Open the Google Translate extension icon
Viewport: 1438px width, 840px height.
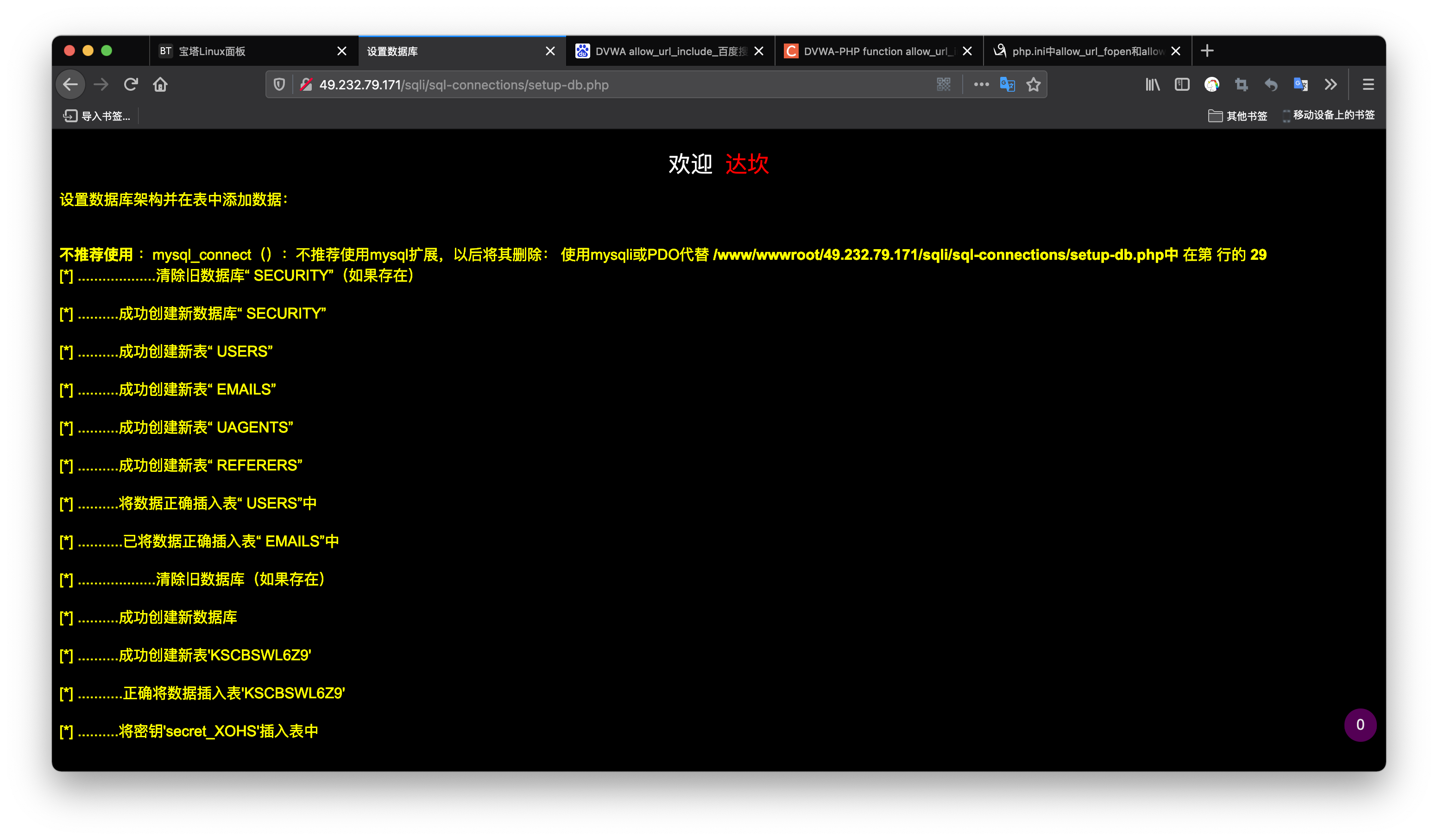(x=1302, y=84)
